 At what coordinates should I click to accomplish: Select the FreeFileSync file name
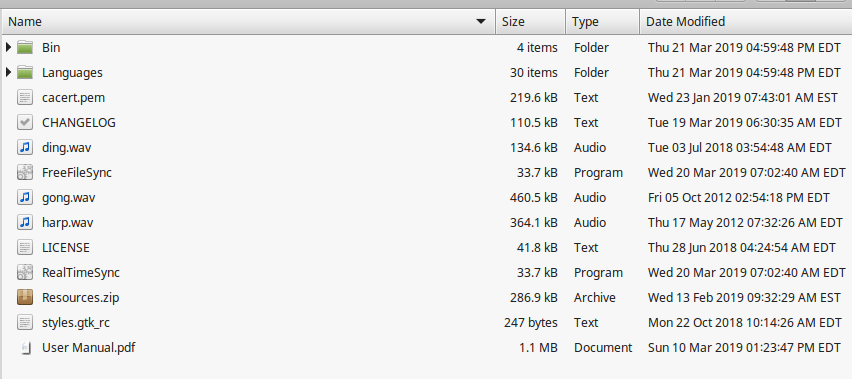click(77, 173)
